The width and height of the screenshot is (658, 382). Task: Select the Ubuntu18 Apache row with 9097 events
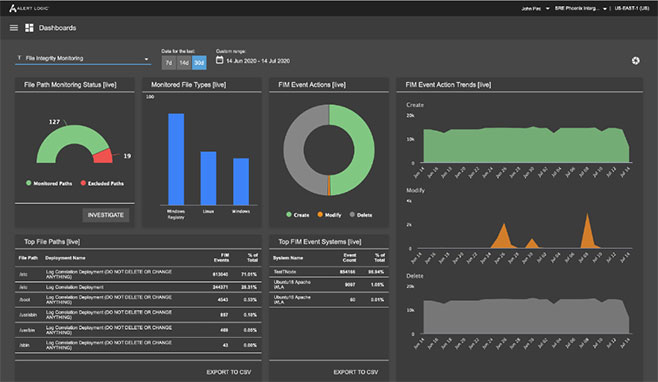pos(329,284)
